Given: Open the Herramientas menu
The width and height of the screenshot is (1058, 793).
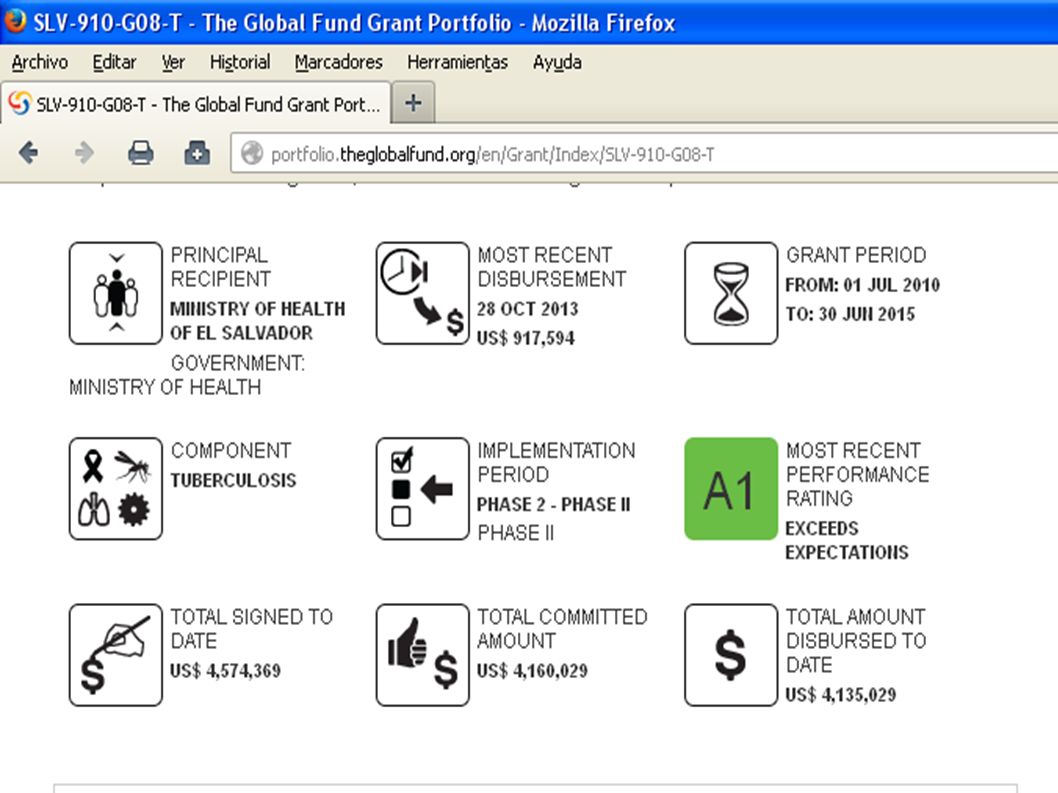Looking at the screenshot, I should [457, 62].
